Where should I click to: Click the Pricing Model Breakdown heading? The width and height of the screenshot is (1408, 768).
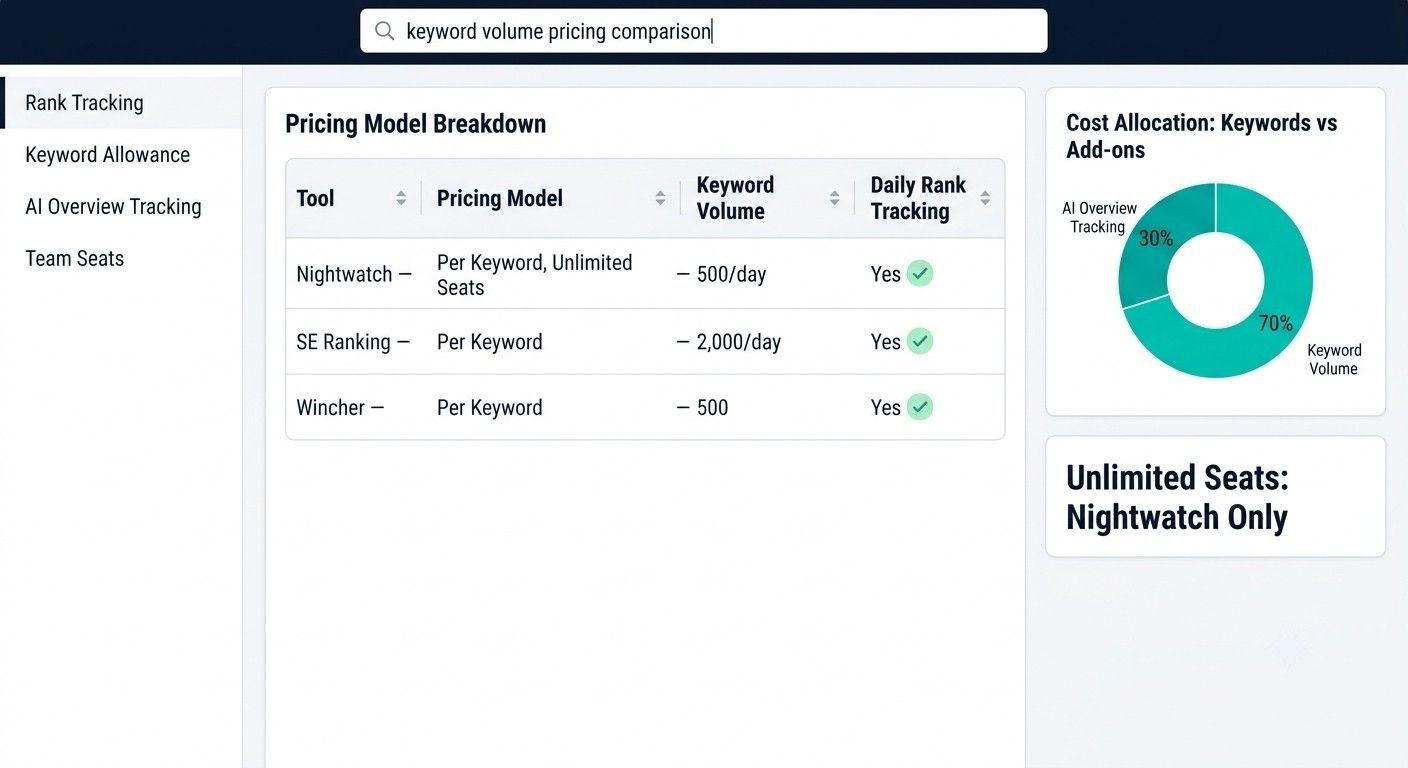(416, 124)
